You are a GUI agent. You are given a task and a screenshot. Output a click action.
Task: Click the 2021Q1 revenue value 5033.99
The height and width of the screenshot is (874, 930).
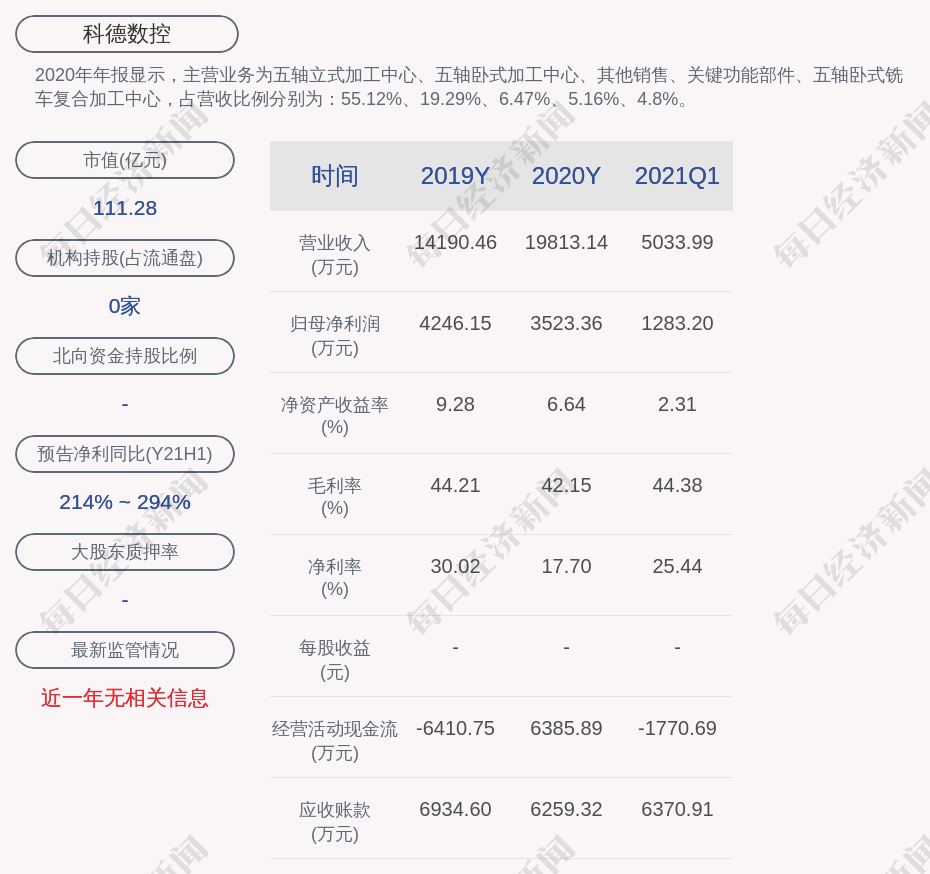pos(677,242)
